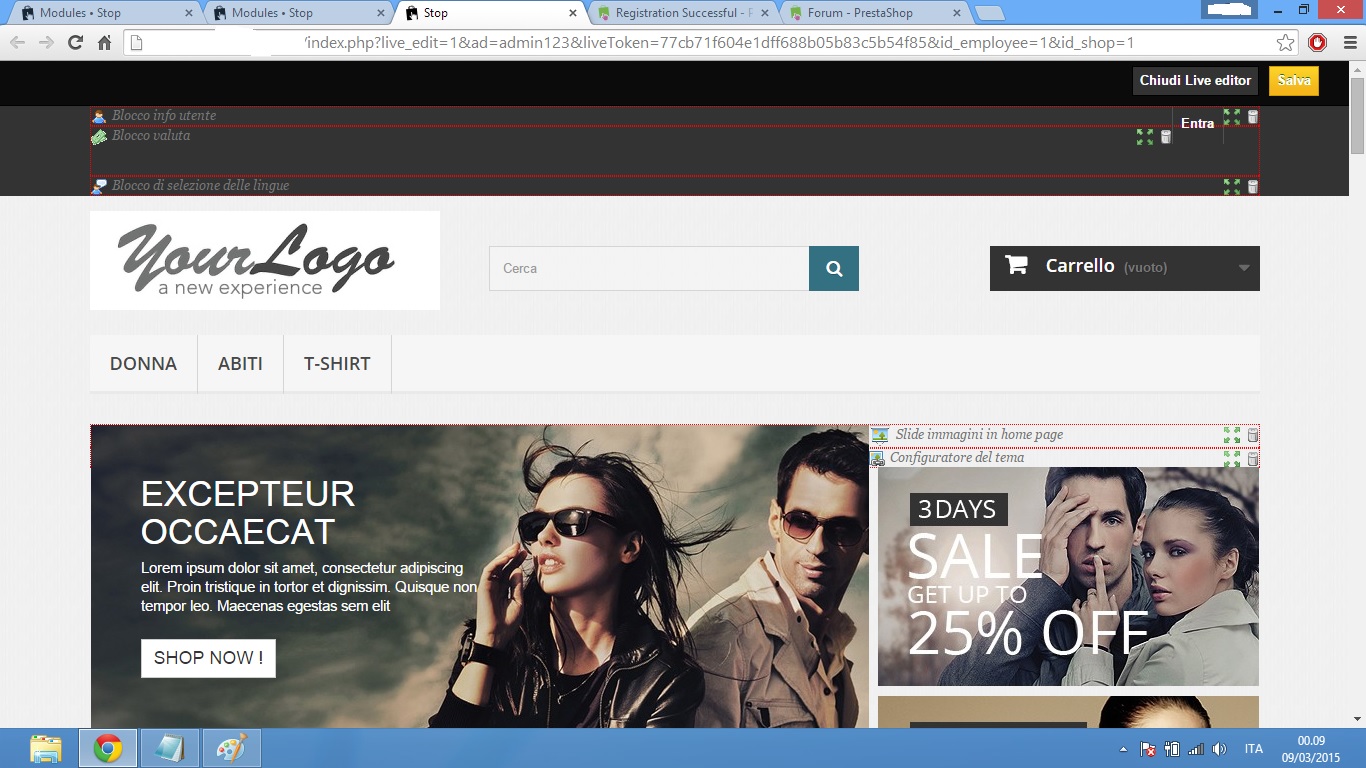Expand the Carrello dropdown arrow

point(1244,268)
